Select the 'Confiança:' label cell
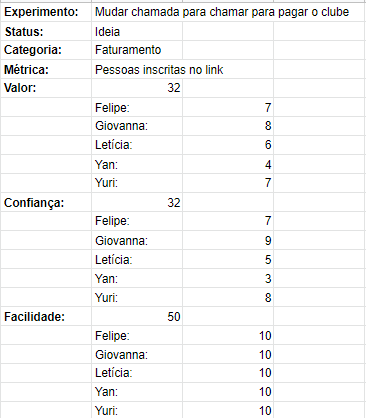Image resolution: width=366 pixels, height=418 pixels. pyautogui.click(x=46, y=202)
